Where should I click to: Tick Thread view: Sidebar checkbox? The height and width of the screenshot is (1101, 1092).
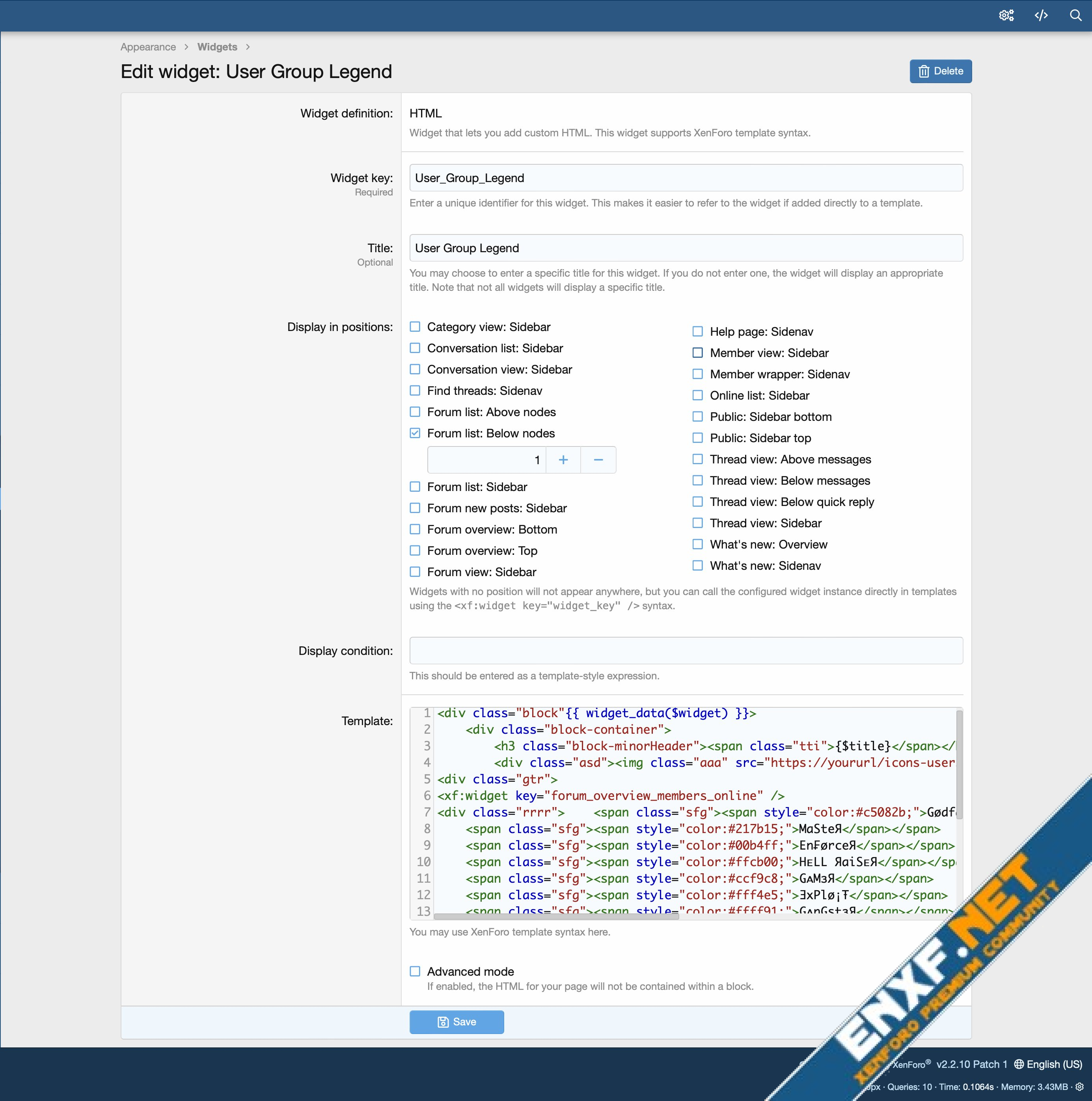click(697, 523)
